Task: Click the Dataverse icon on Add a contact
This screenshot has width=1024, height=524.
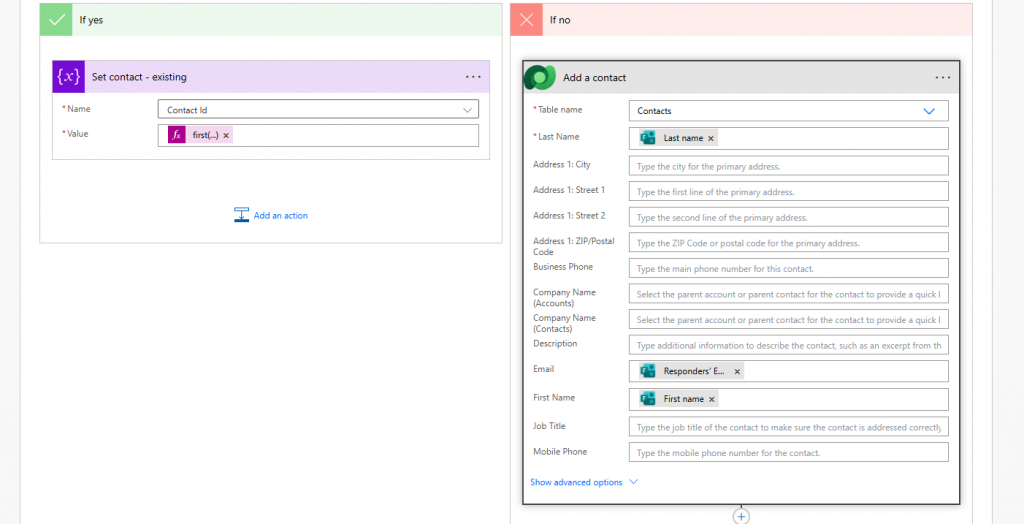Action: [540, 77]
